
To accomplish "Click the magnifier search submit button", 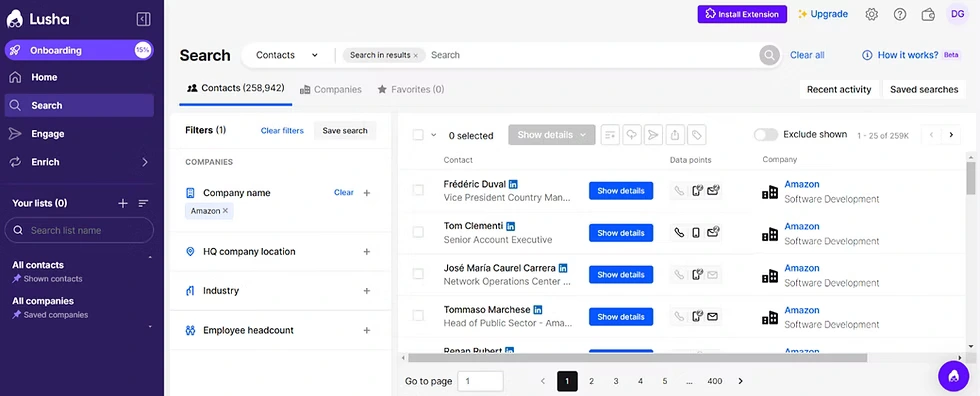I will pyautogui.click(x=769, y=55).
